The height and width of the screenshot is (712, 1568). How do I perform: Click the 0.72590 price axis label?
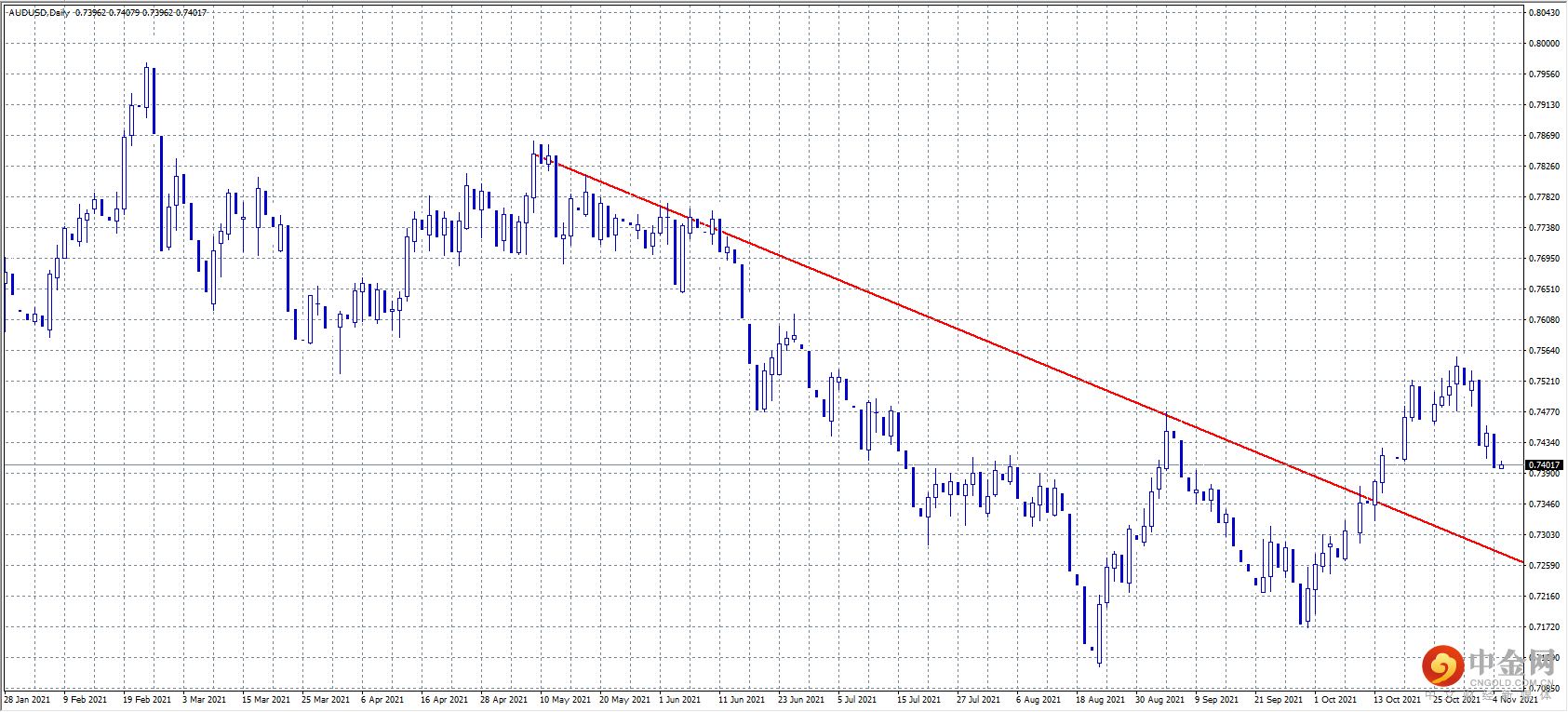[x=1545, y=566]
